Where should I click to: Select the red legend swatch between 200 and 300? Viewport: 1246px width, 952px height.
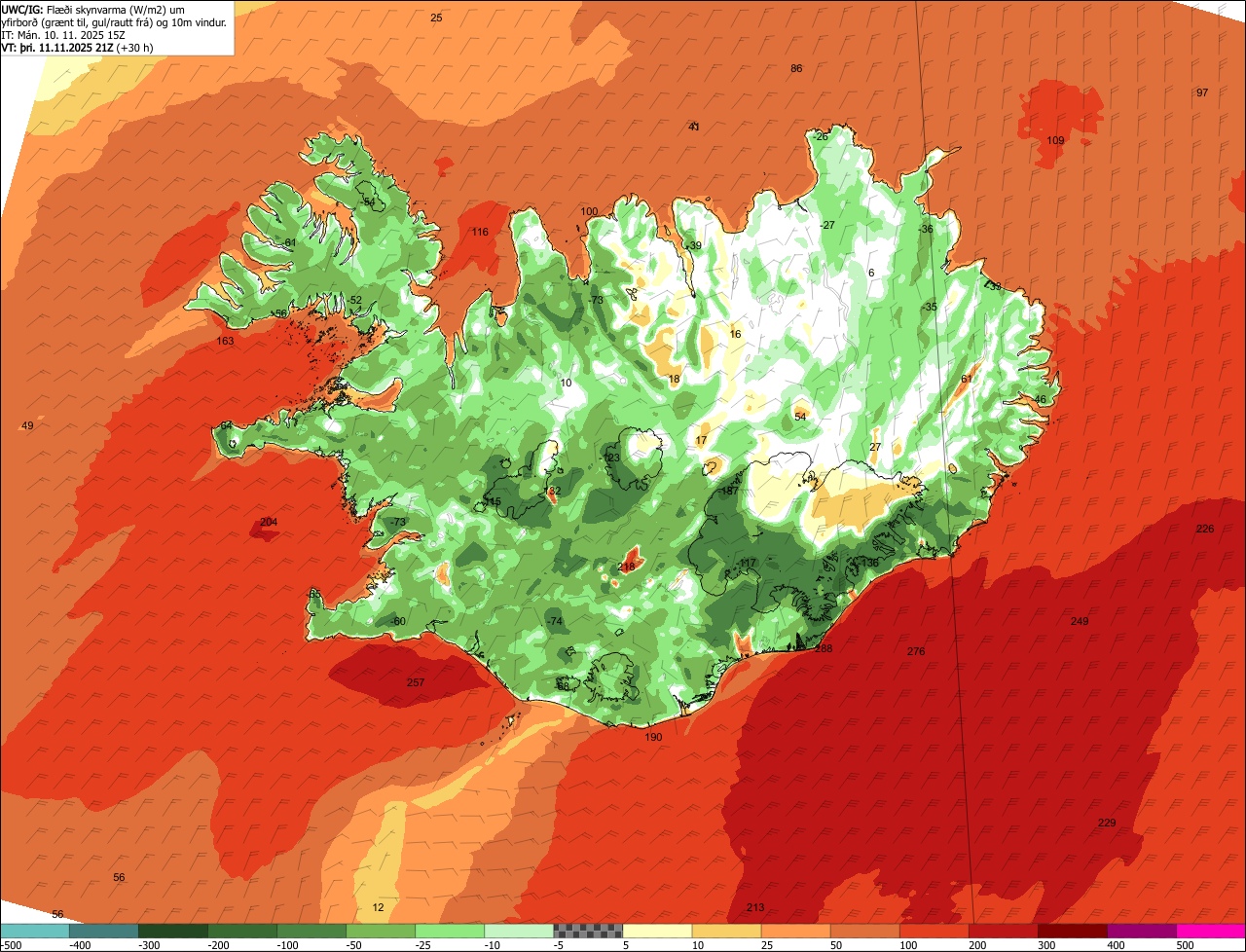click(x=1003, y=931)
